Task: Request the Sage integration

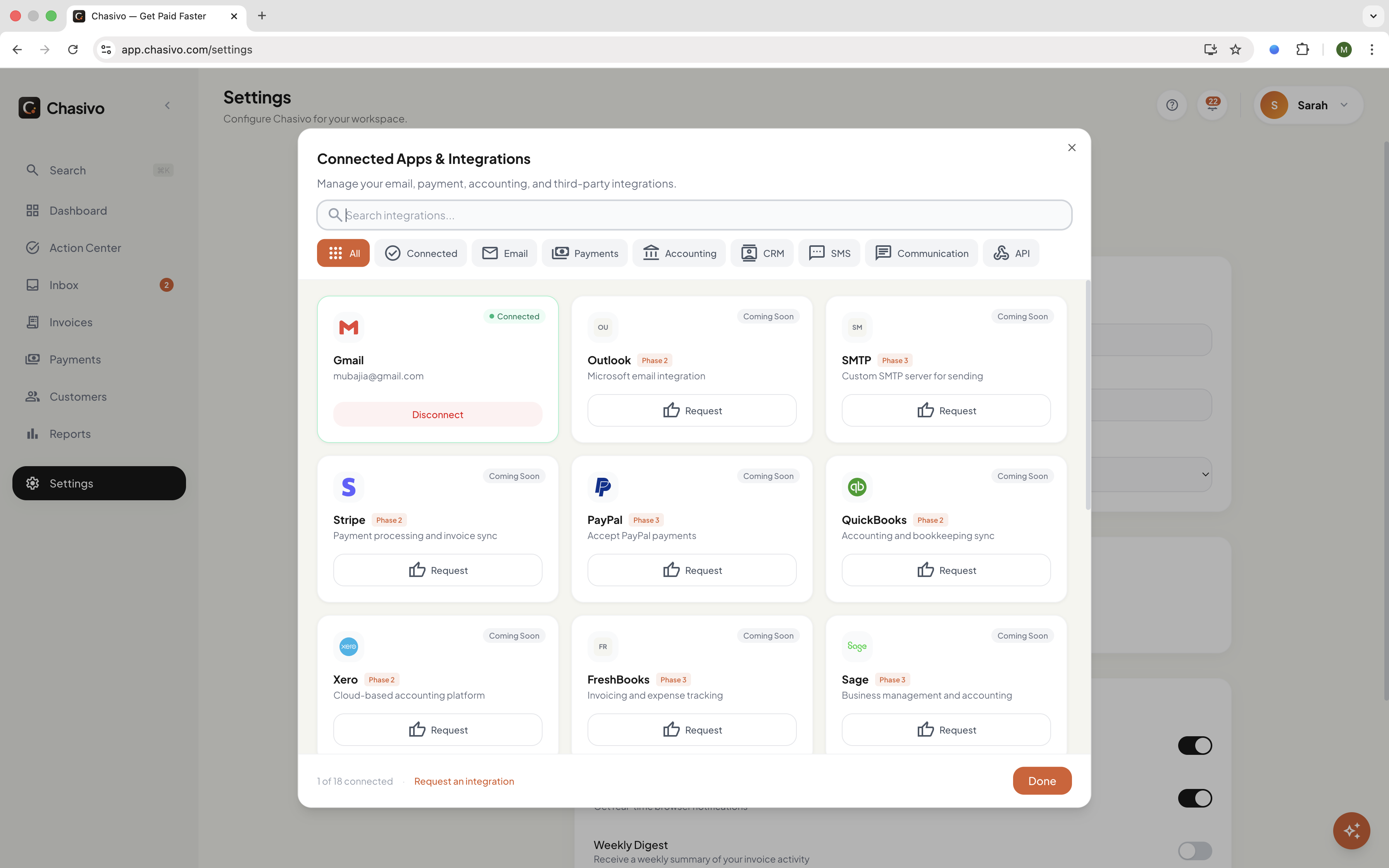Action: click(x=946, y=730)
